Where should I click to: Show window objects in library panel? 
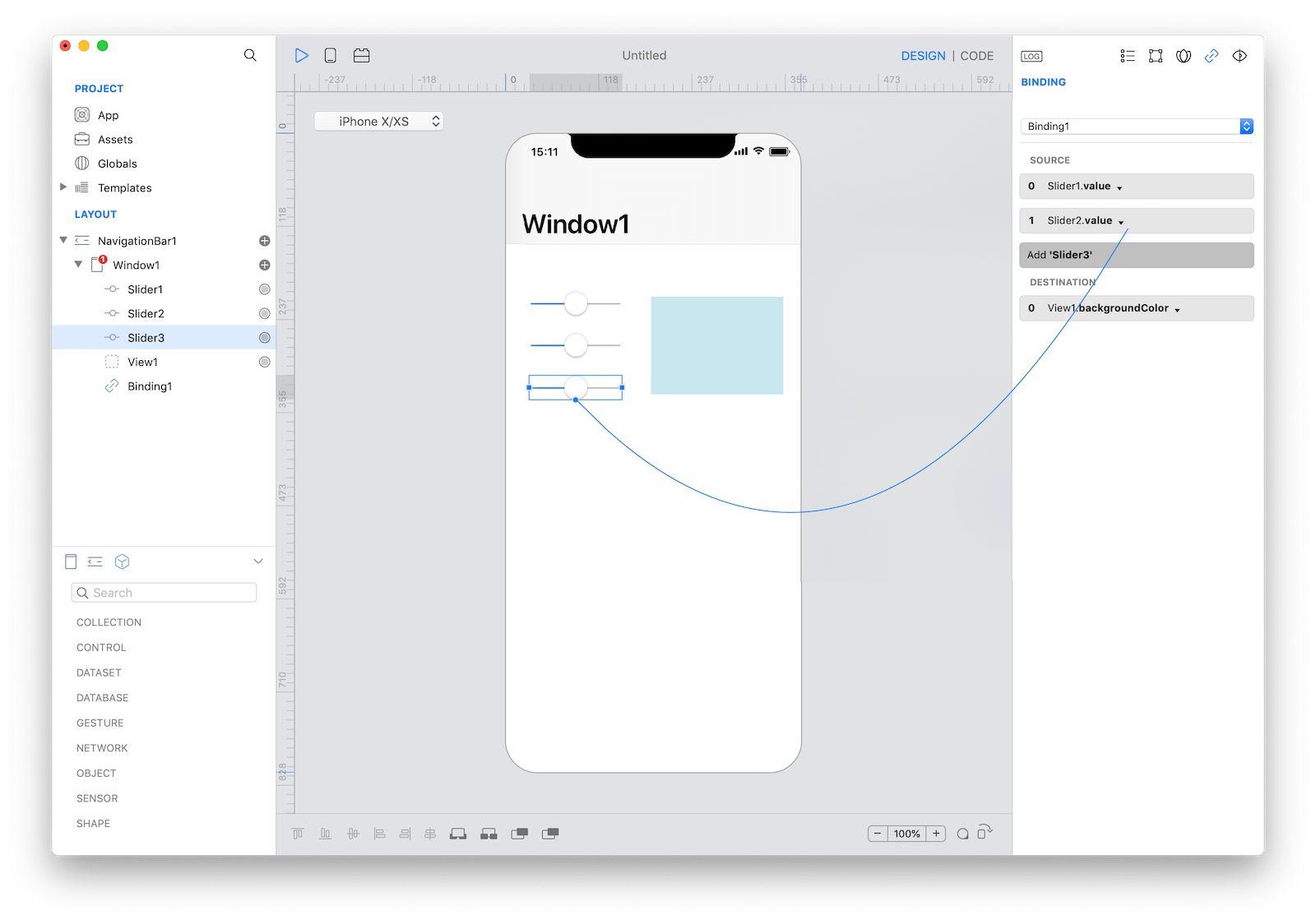71,561
